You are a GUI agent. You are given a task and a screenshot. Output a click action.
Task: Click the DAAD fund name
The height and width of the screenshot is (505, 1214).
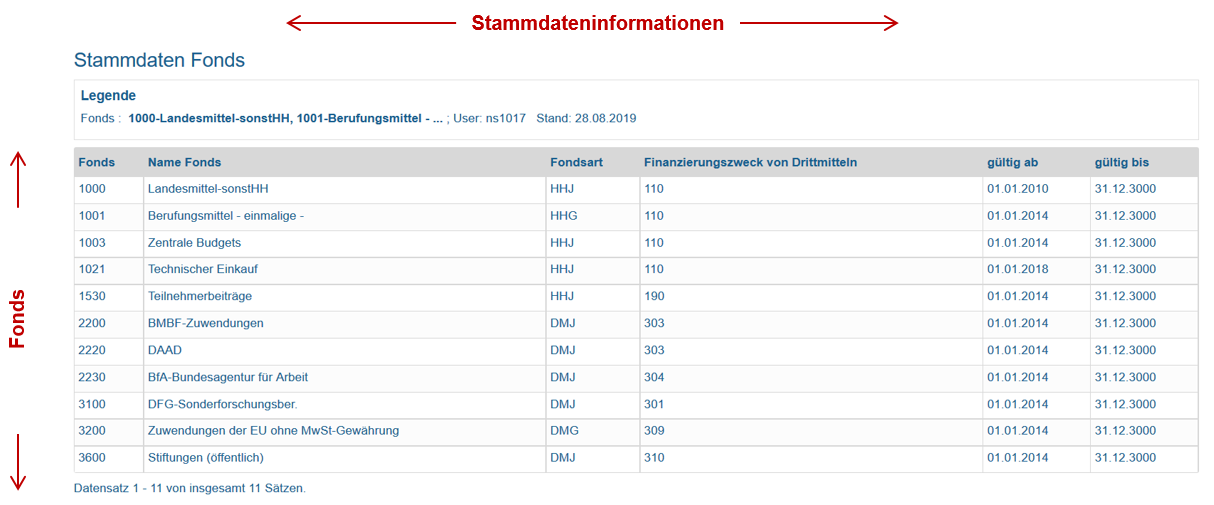(165, 351)
